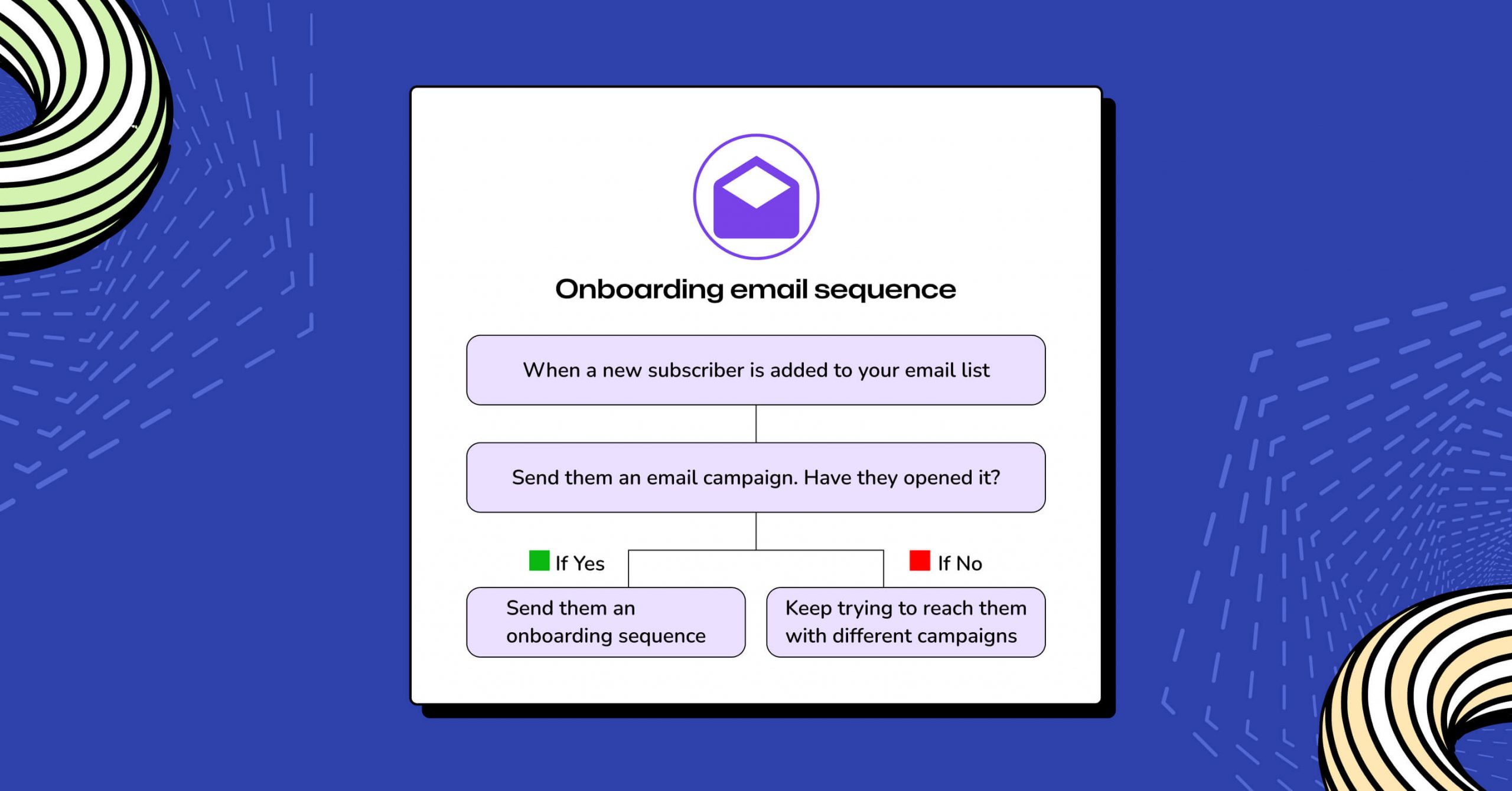
Task: Click the connector line between trigger and decision
Action: [x=756, y=423]
